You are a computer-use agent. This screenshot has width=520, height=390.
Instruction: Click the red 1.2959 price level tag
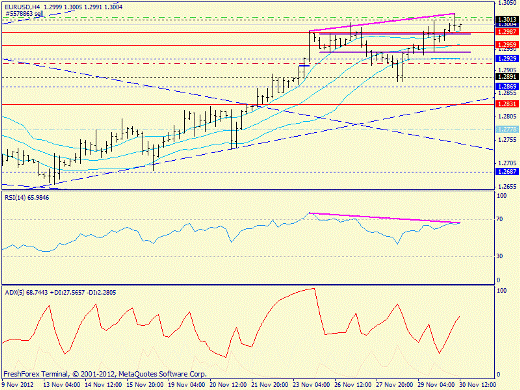tap(507, 45)
